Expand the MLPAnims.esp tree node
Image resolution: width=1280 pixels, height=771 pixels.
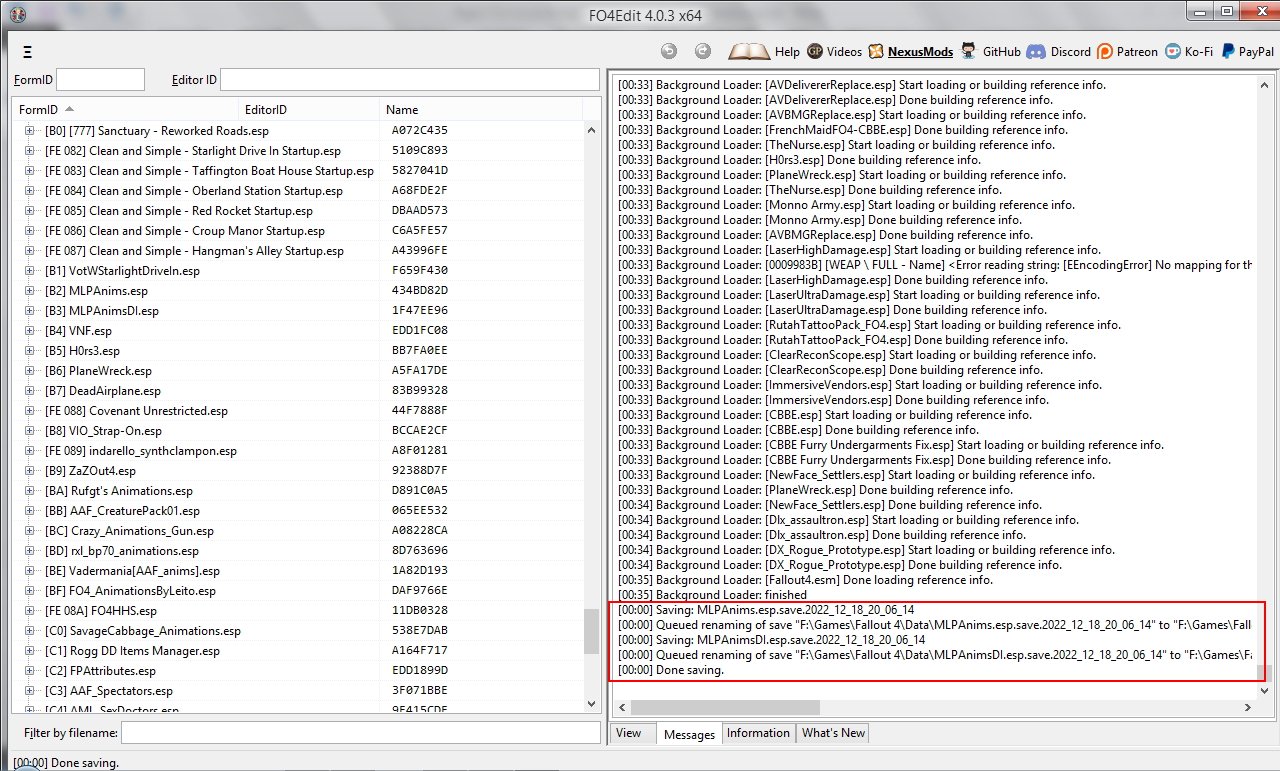[x=29, y=291]
